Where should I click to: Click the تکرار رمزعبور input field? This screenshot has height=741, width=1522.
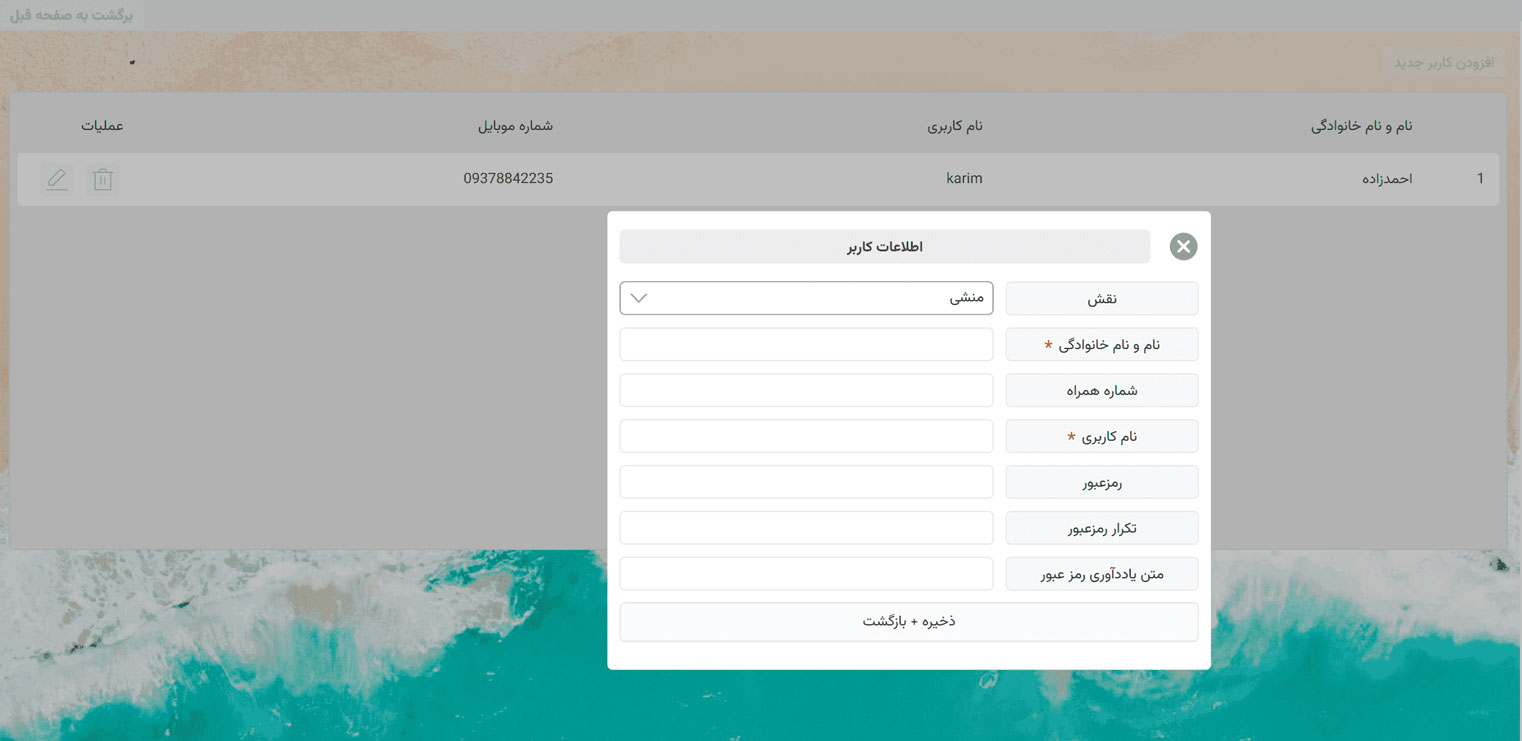pyautogui.click(x=806, y=528)
